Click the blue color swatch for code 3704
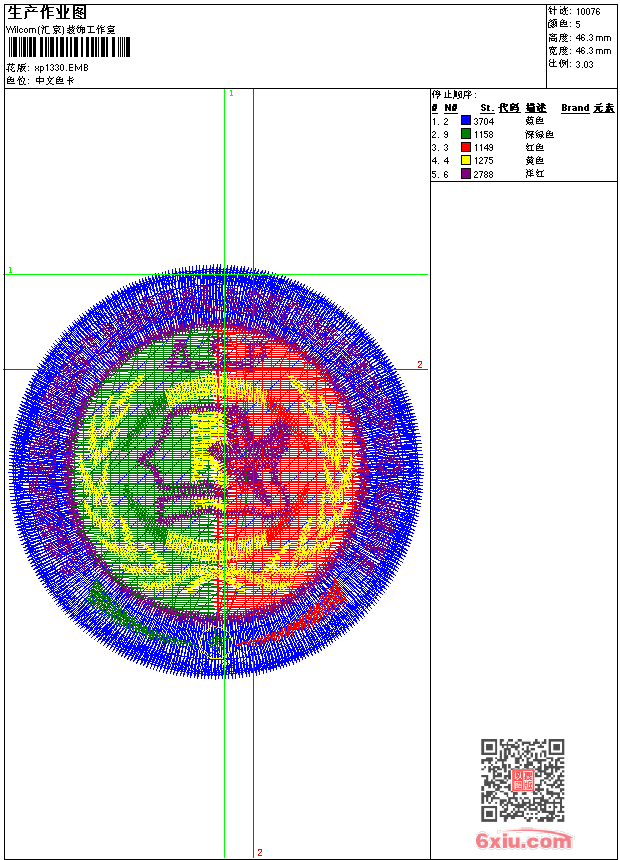 (x=466, y=121)
